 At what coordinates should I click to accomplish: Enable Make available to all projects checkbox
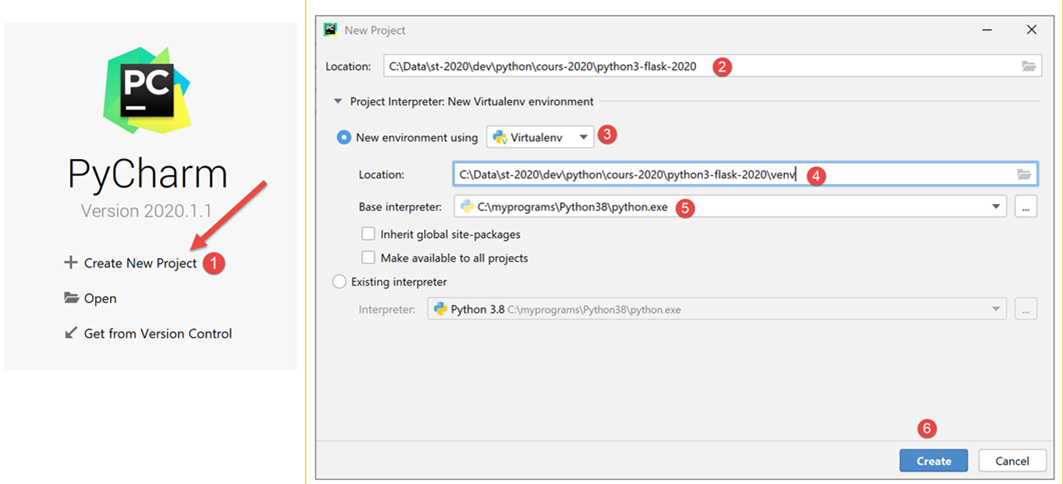pyautogui.click(x=368, y=257)
